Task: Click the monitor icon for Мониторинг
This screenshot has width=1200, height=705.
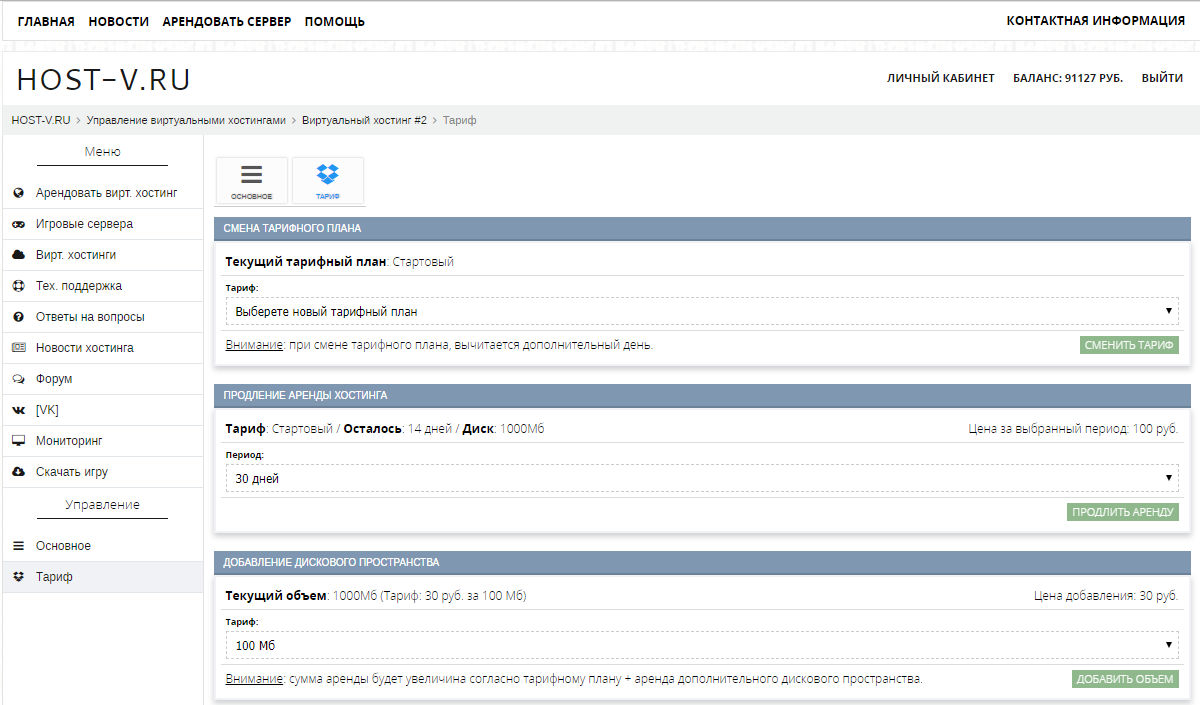Action: point(18,441)
